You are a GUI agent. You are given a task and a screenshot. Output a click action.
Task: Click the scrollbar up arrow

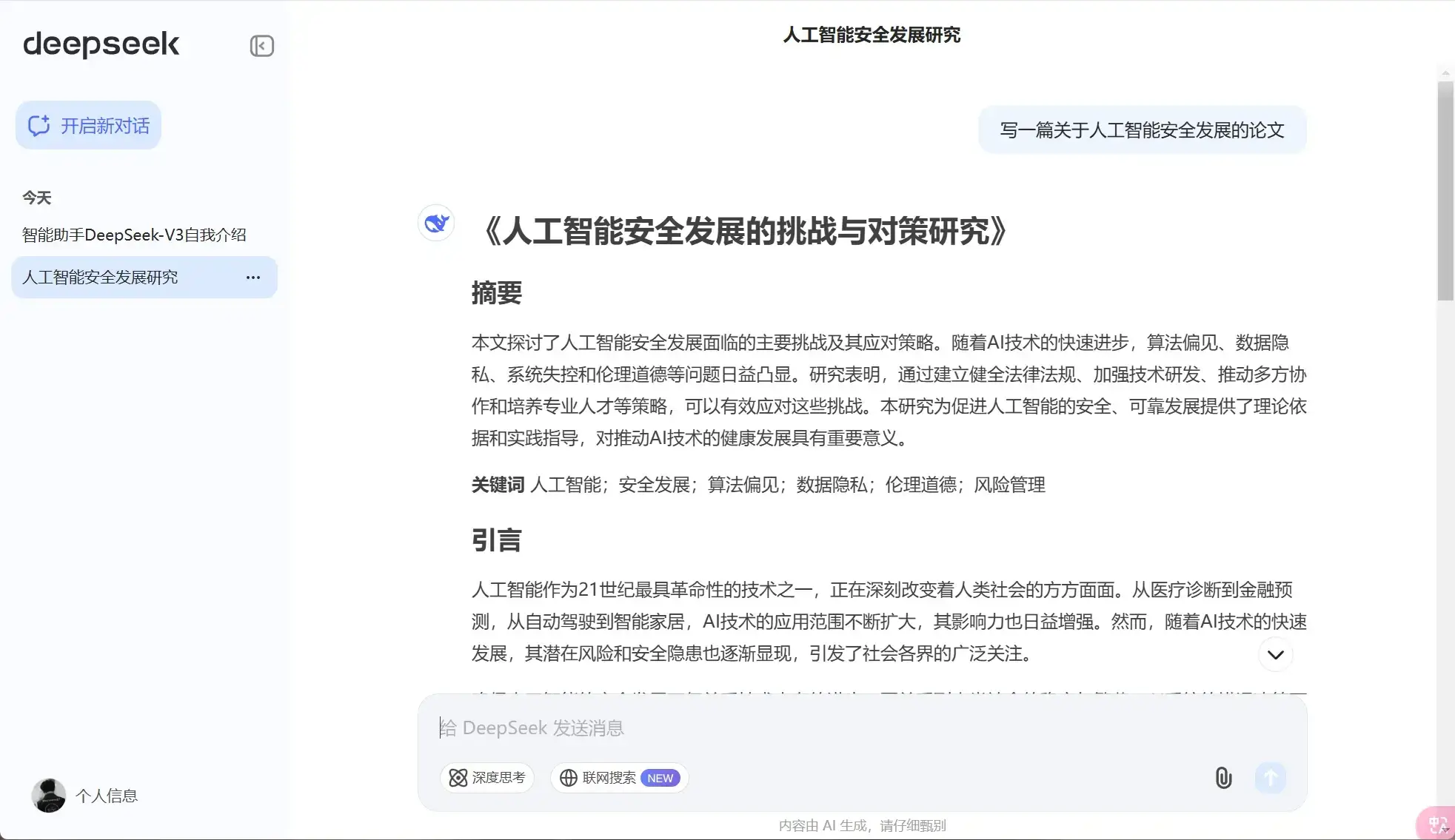pyautogui.click(x=1445, y=73)
